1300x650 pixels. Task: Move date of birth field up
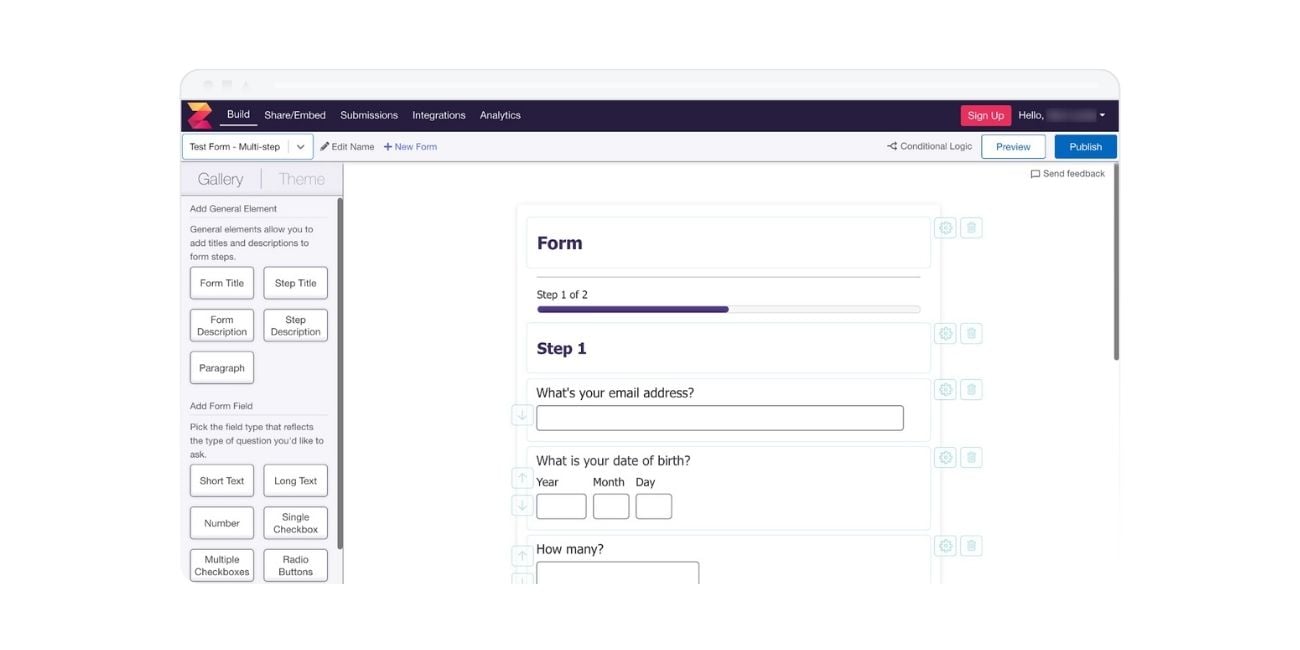tap(522, 479)
